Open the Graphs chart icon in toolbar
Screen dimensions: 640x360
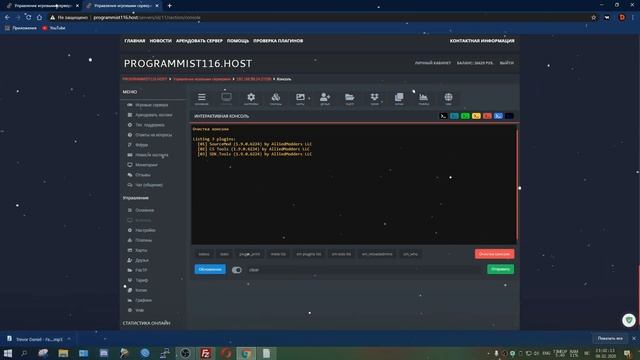(424, 98)
